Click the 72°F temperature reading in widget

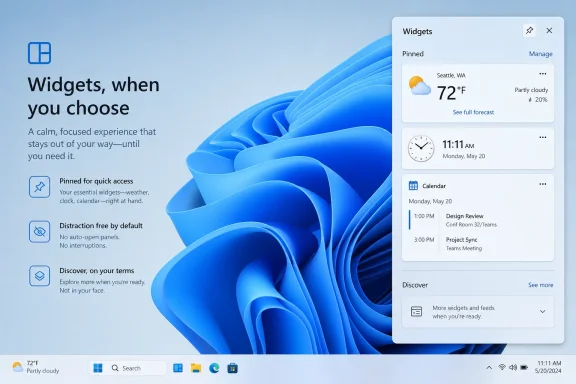coord(451,92)
